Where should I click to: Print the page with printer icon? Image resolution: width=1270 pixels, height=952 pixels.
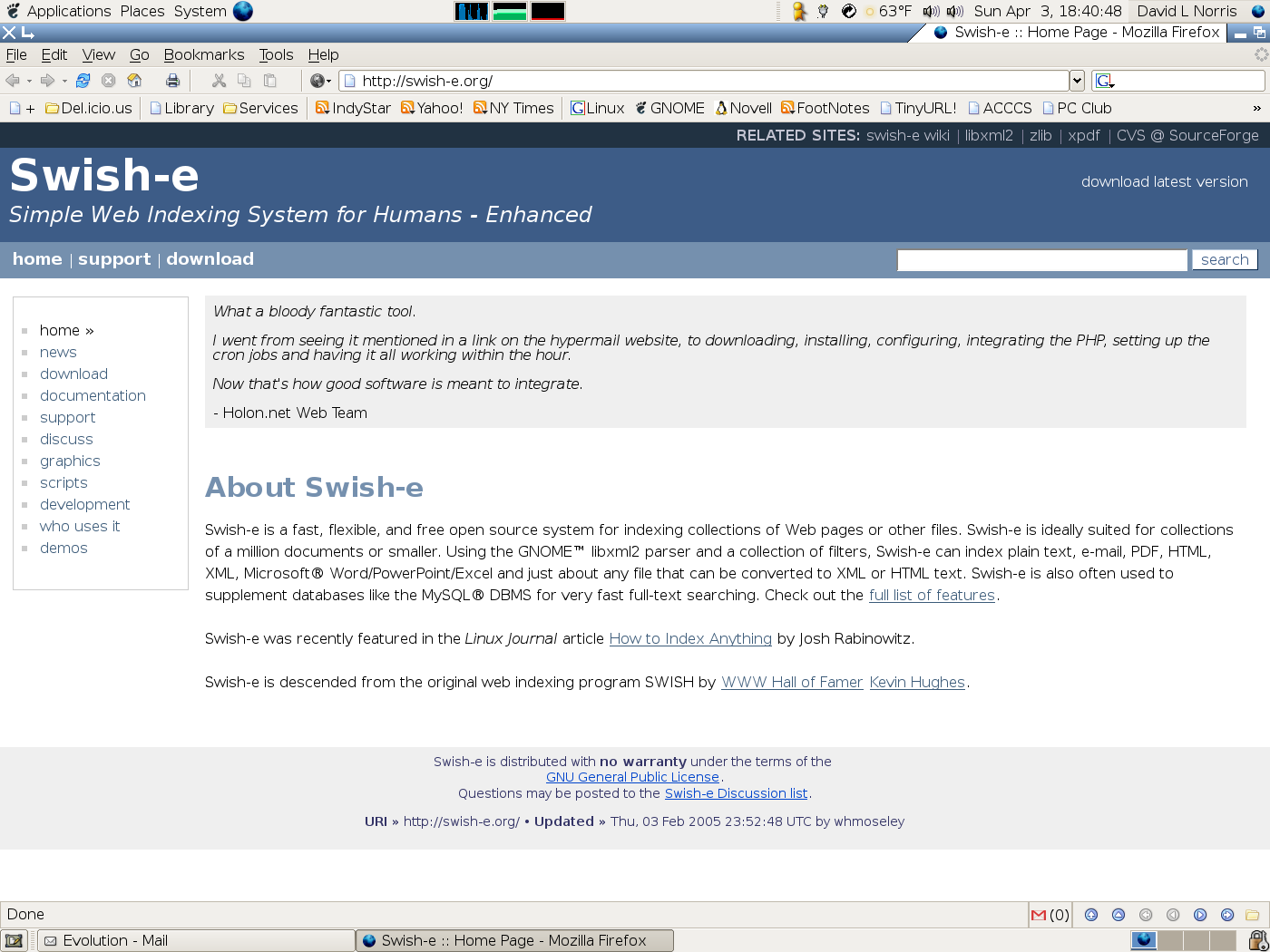[172, 81]
